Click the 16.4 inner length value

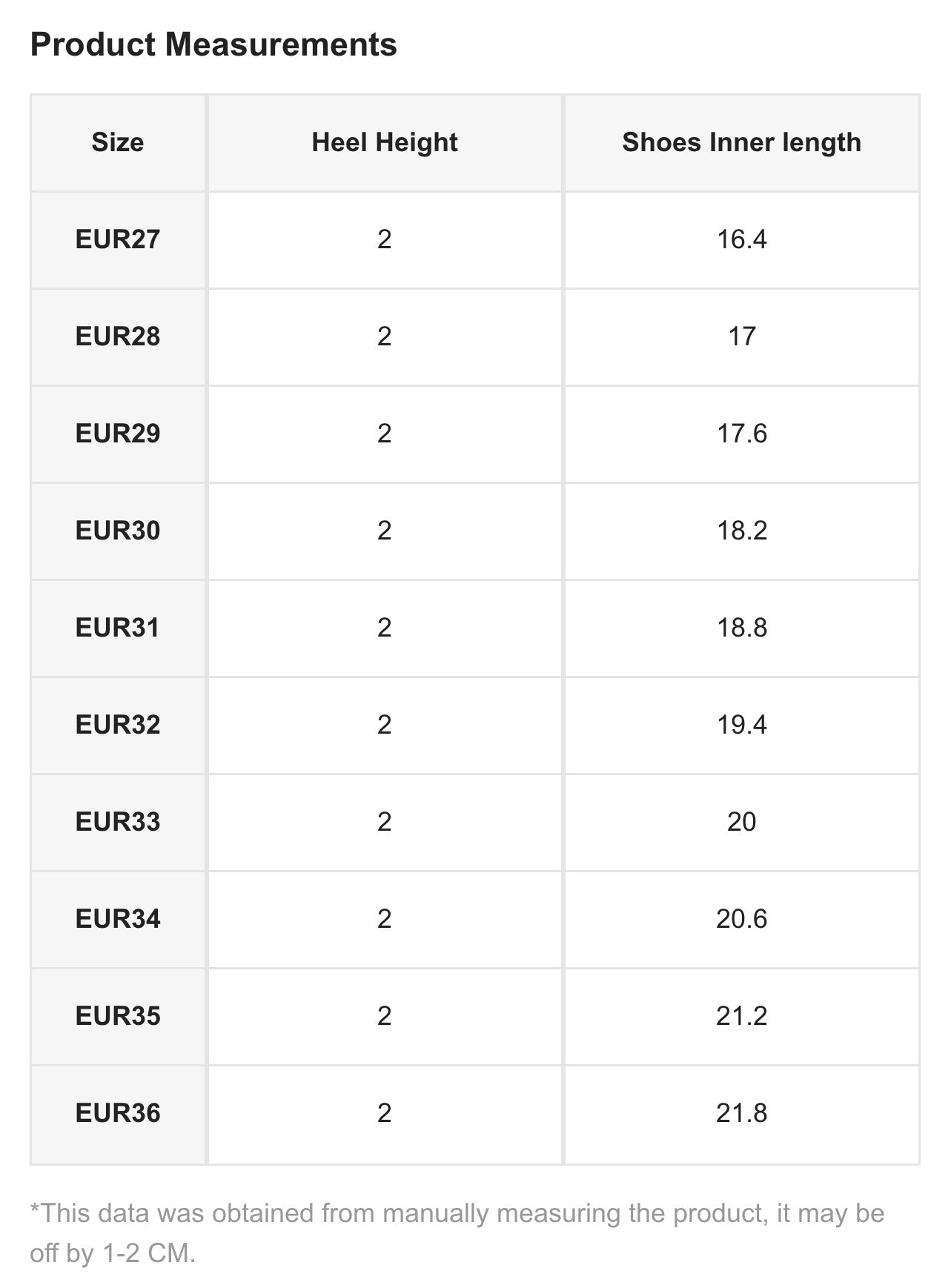tap(741, 239)
